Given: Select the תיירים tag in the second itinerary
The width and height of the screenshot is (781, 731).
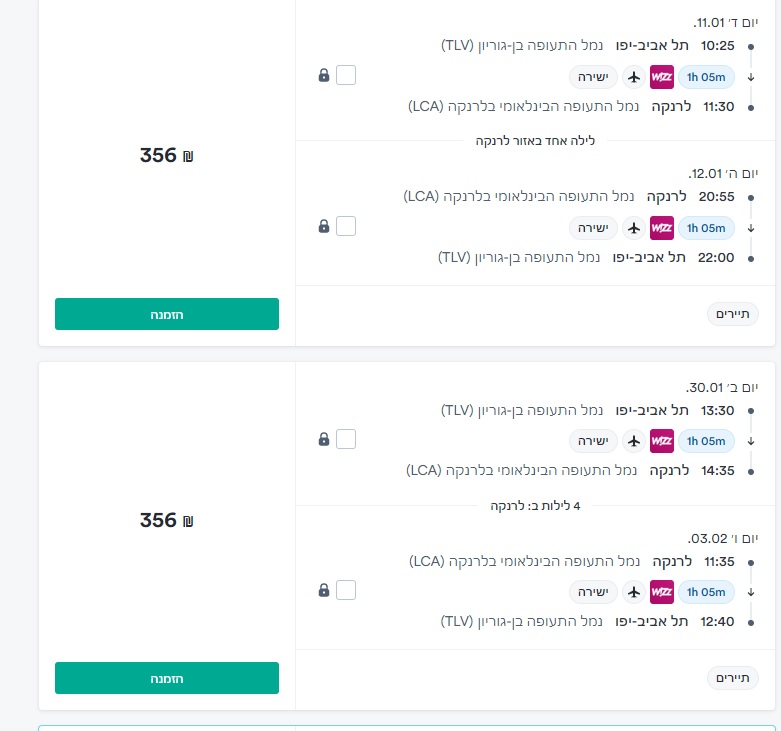Looking at the screenshot, I should coord(734,679).
